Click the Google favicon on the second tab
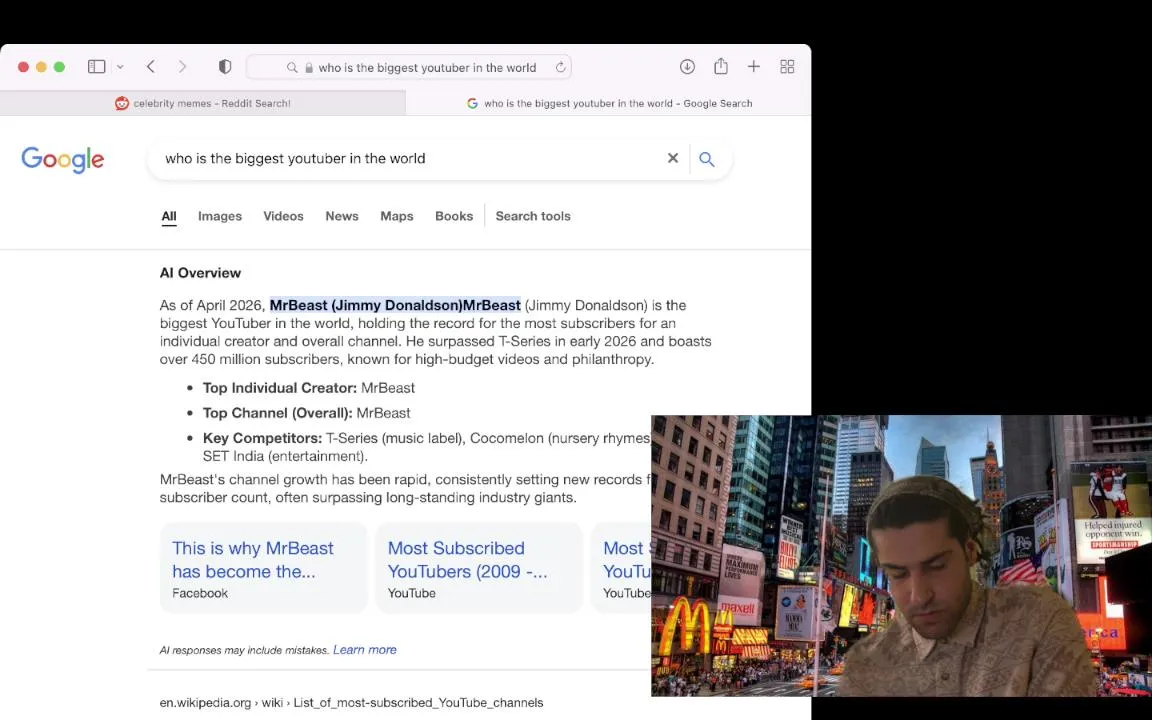This screenshot has height=720, width=1152. [x=472, y=104]
